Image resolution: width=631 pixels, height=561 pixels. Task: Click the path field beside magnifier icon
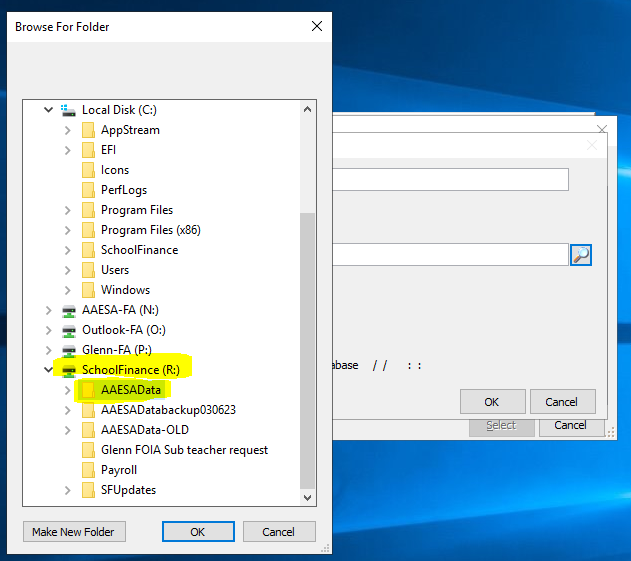tap(450, 254)
